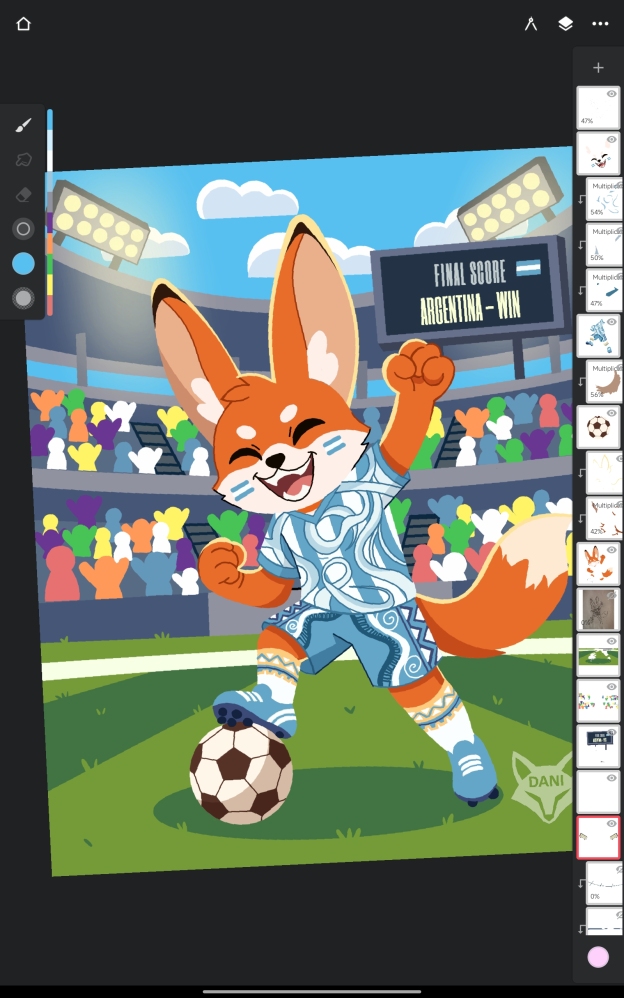Viewport: 624px width, 998px height.
Task: Select the Multiply 50% layer
Action: (604, 244)
